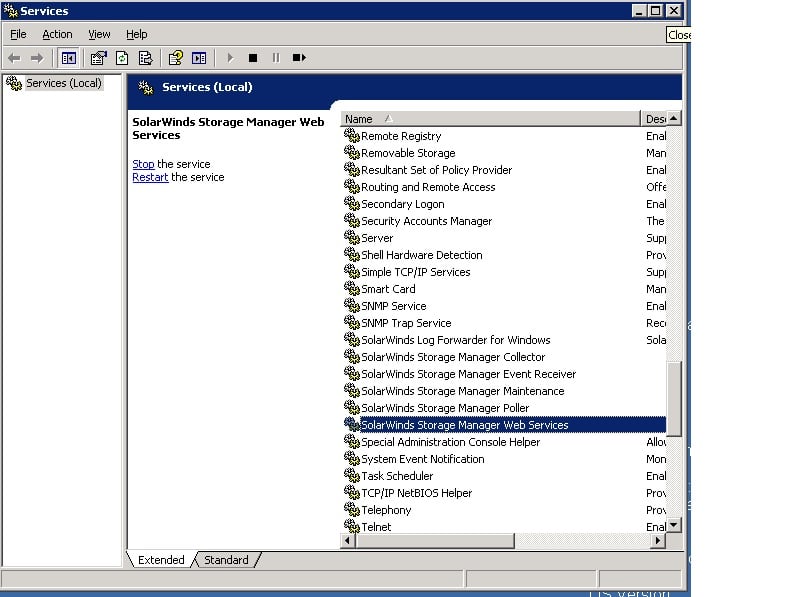
Task: Click the gear icon beside Smart Card
Action: coord(352,288)
